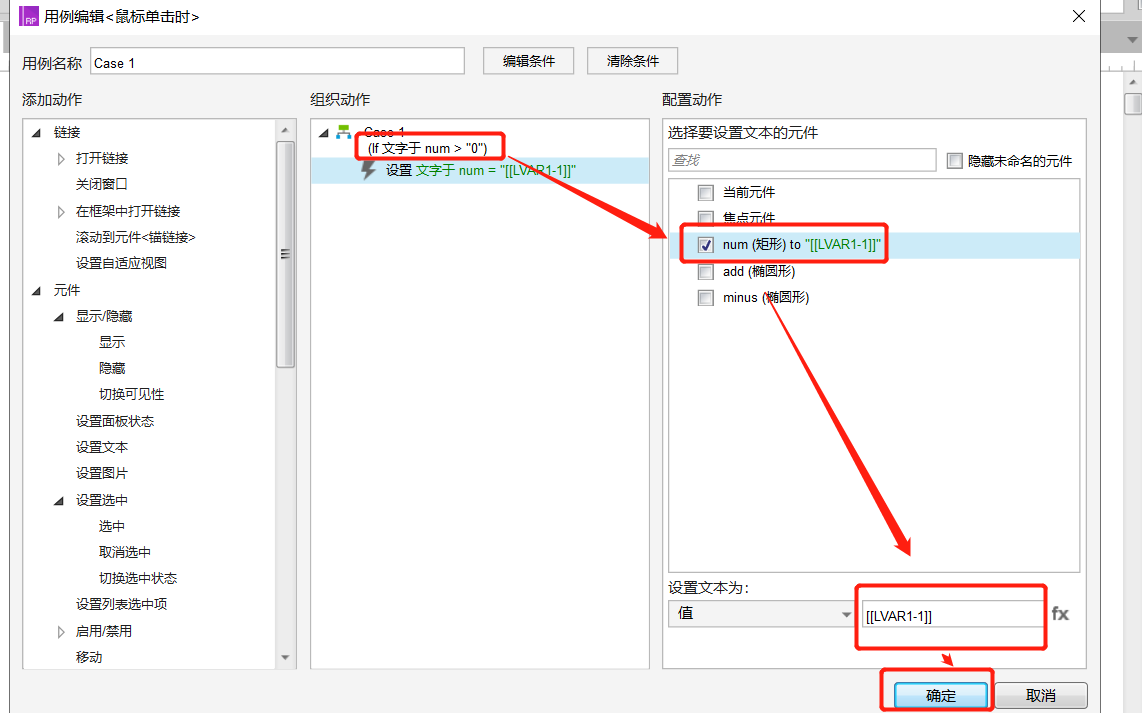Select the 设置图片 action
1142x713 pixels.
[x=101, y=473]
